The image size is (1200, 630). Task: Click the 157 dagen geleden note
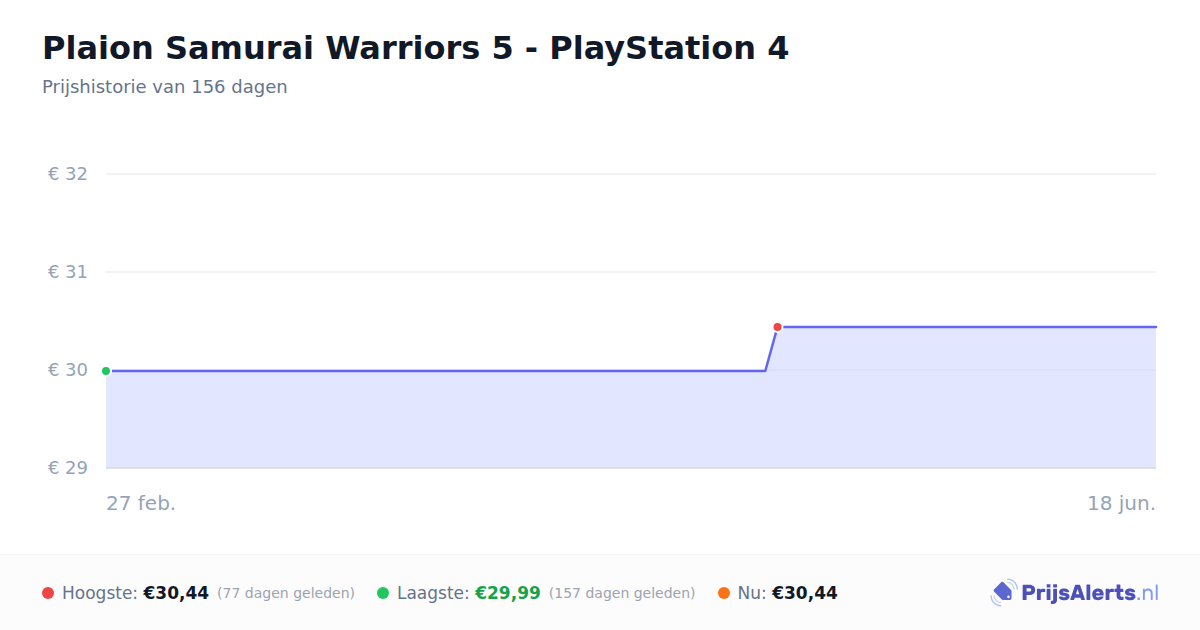pos(622,593)
